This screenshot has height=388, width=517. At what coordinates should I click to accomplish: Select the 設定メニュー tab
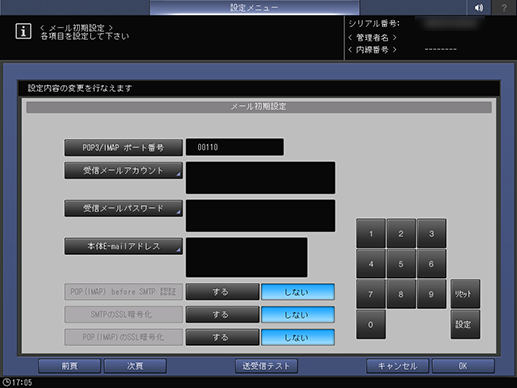254,7
